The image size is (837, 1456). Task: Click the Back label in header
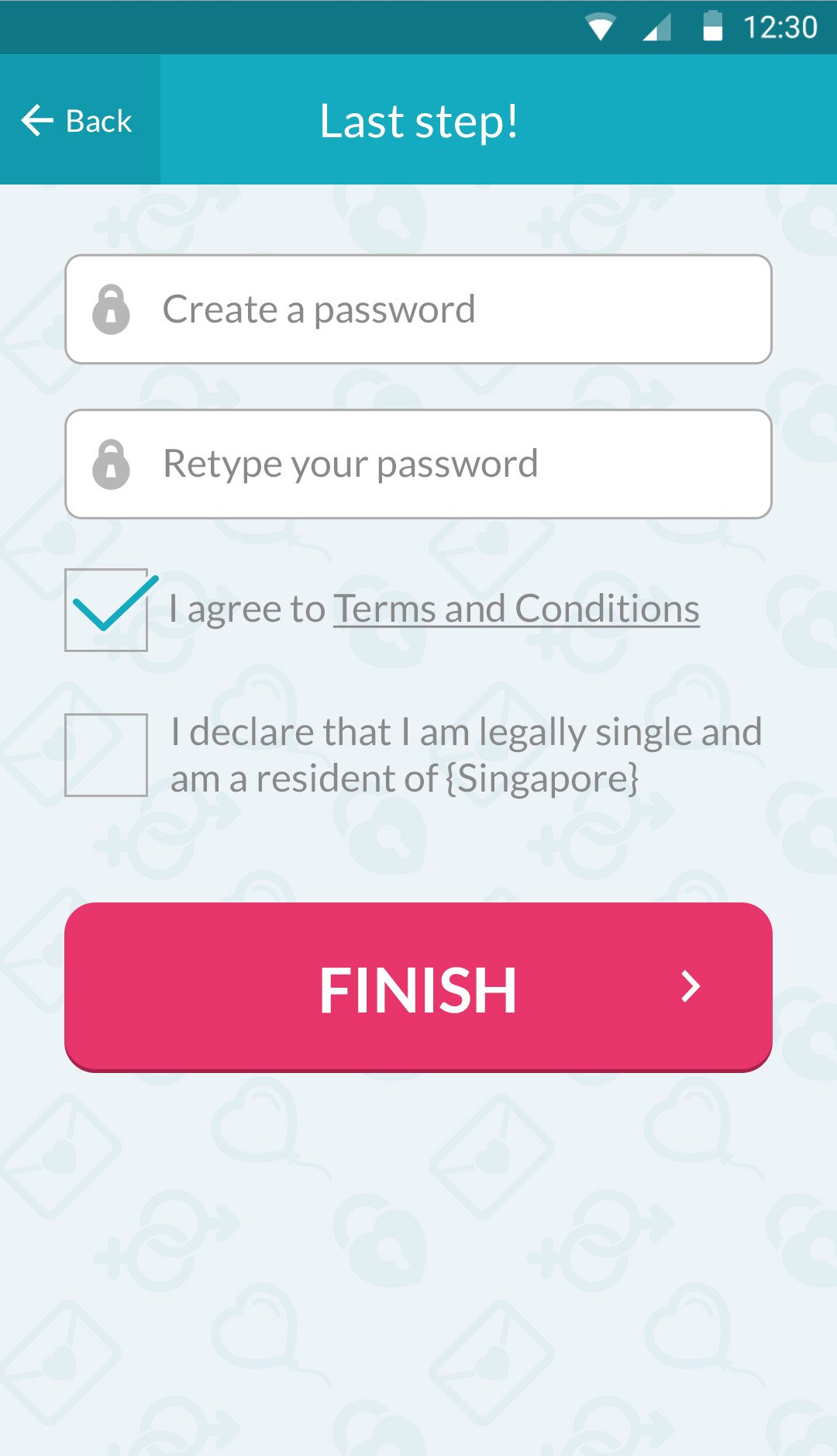[99, 122]
